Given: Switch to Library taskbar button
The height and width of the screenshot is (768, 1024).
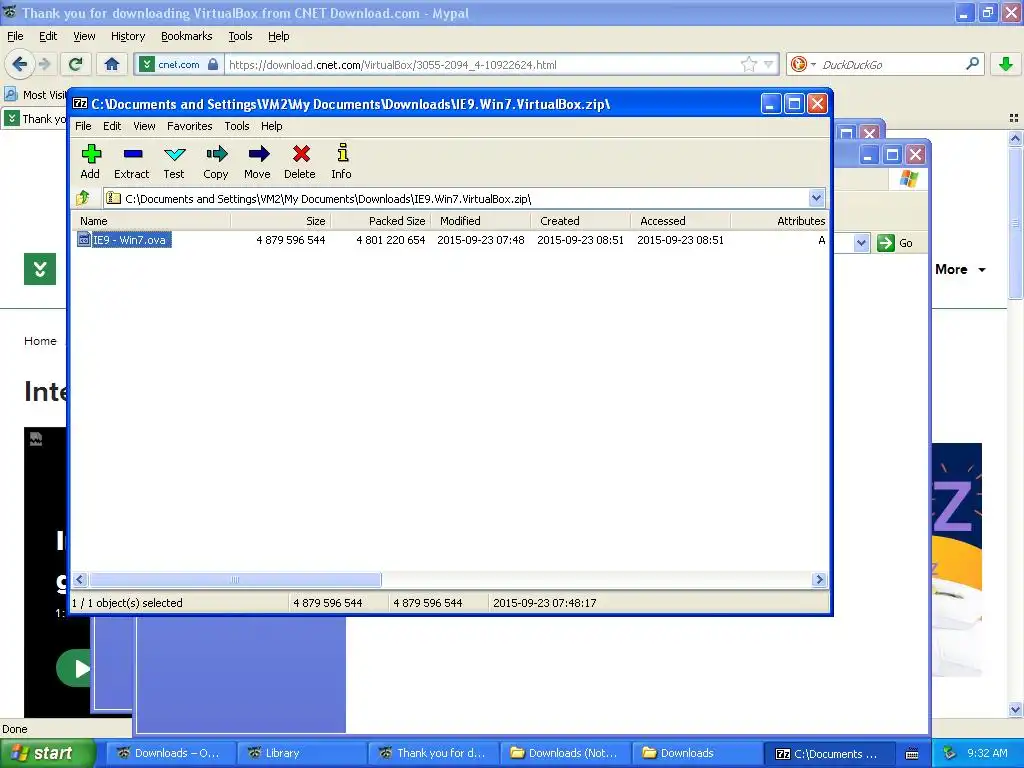Looking at the screenshot, I should (300, 753).
